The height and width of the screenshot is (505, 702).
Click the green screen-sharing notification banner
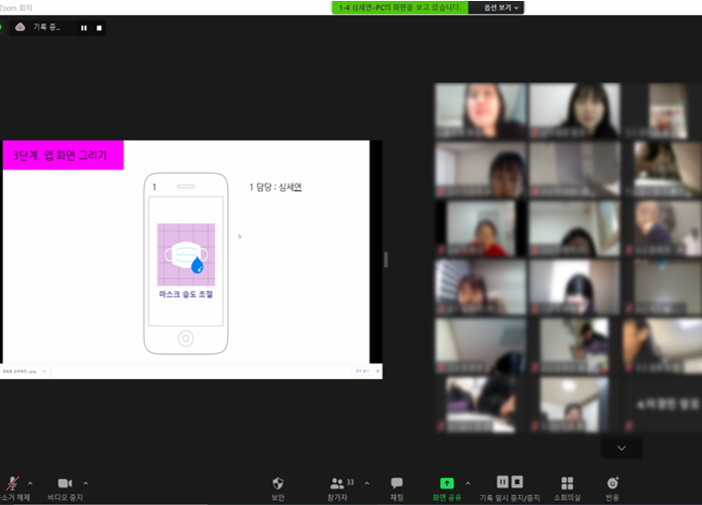click(x=400, y=8)
